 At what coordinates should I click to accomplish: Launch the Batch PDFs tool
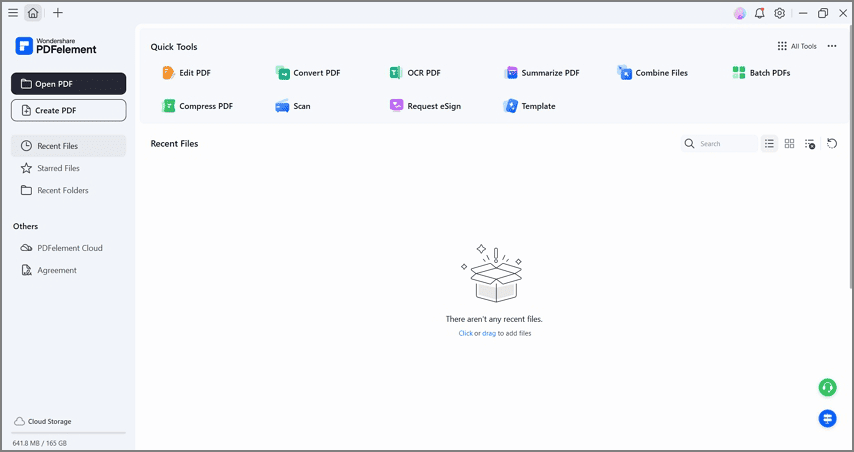[761, 73]
